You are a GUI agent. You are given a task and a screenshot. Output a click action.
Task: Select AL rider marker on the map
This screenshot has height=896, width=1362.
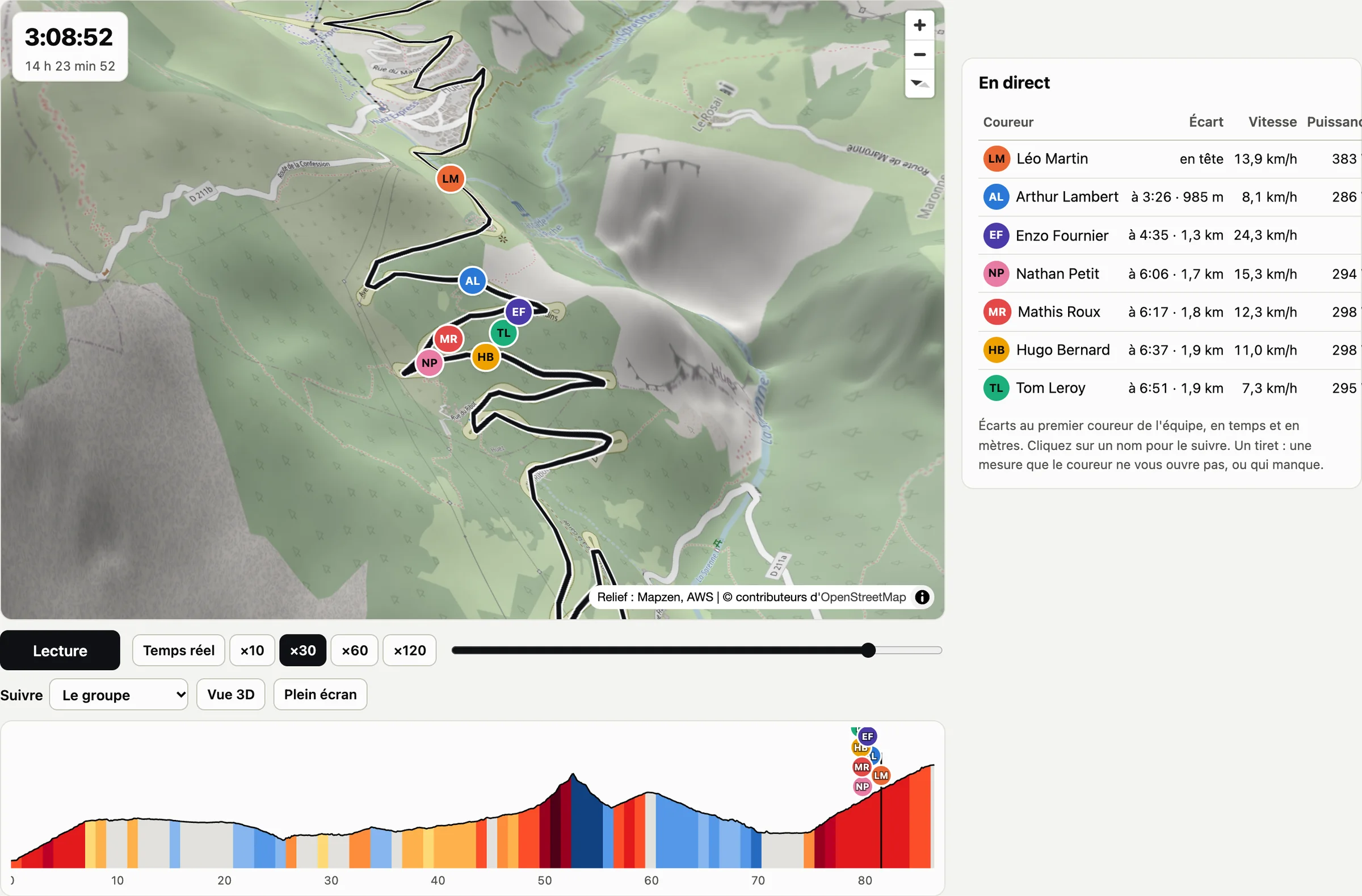click(x=472, y=281)
